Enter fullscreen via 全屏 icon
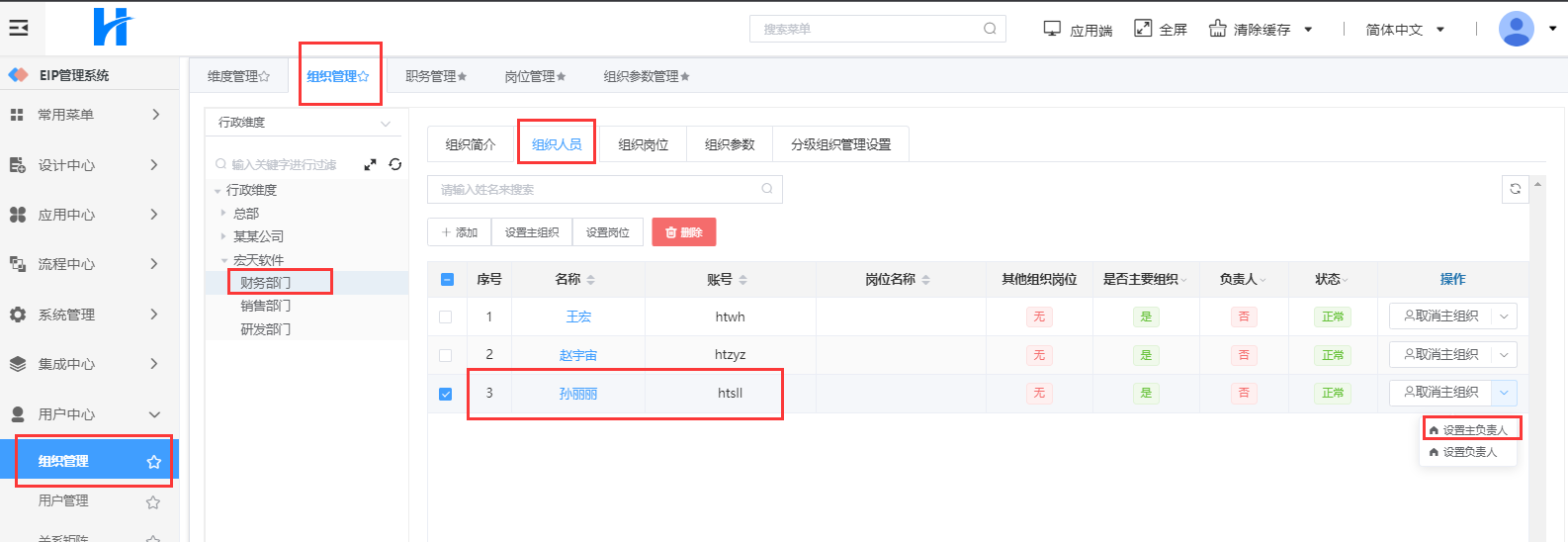1568x542 pixels. [x=1143, y=29]
